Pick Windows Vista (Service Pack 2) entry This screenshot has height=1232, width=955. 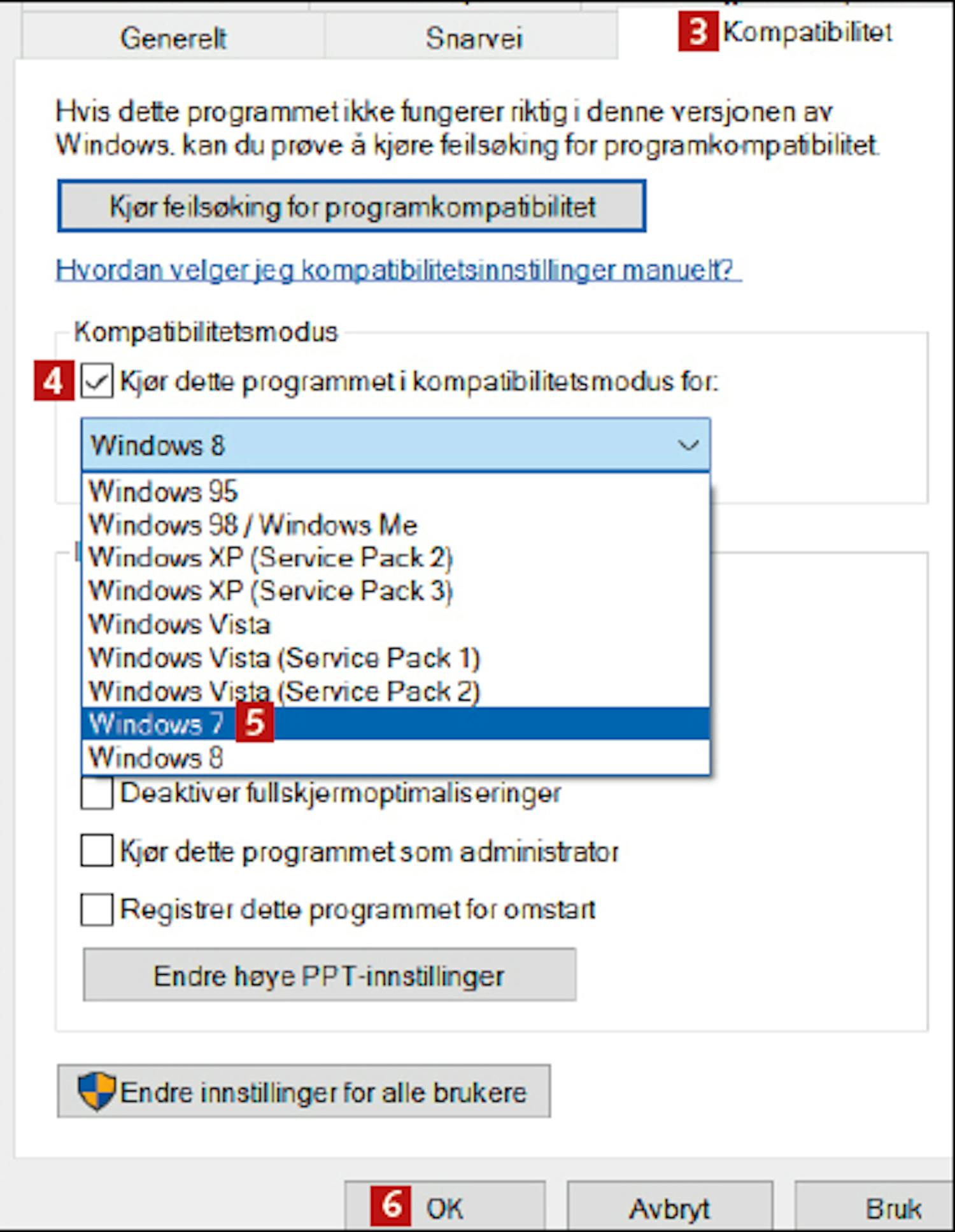point(395,691)
